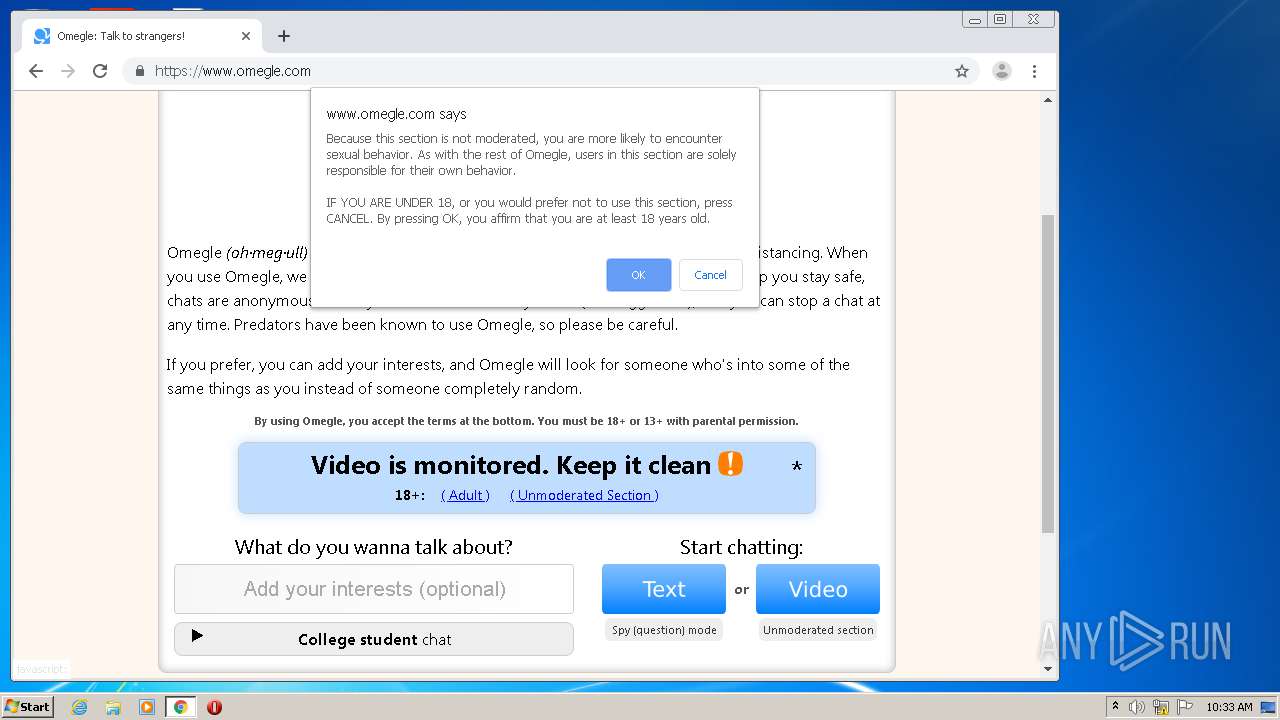
Task: Open the Windows Start menu
Action: click(27, 707)
